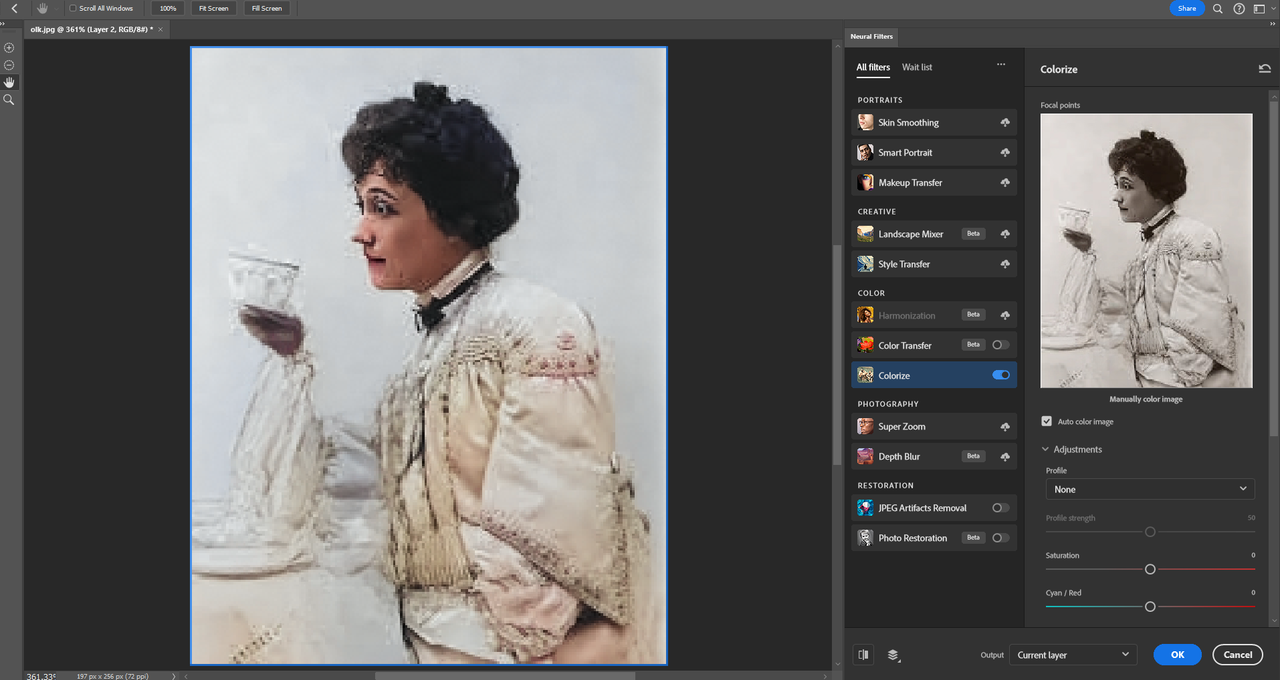The image size is (1280, 680).
Task: Click the Fill Screen button
Action: (267, 8)
